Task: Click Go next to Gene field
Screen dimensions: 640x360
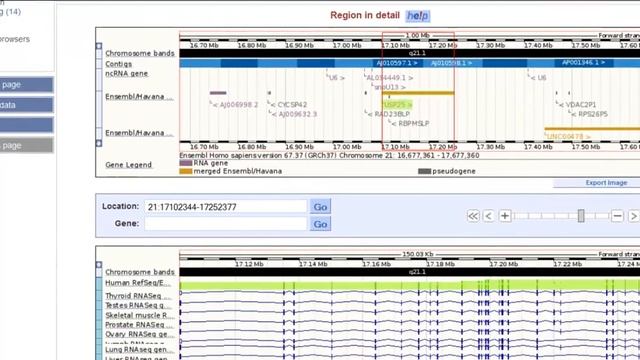Action: 320,224
